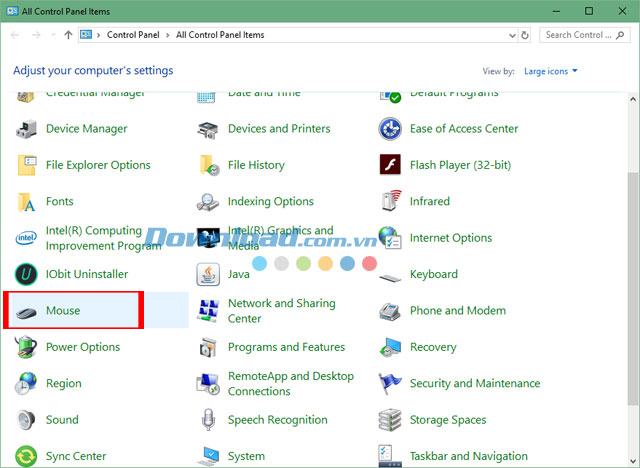Open the Sound speaker icon
This screenshot has width=640, height=468.
(26, 420)
